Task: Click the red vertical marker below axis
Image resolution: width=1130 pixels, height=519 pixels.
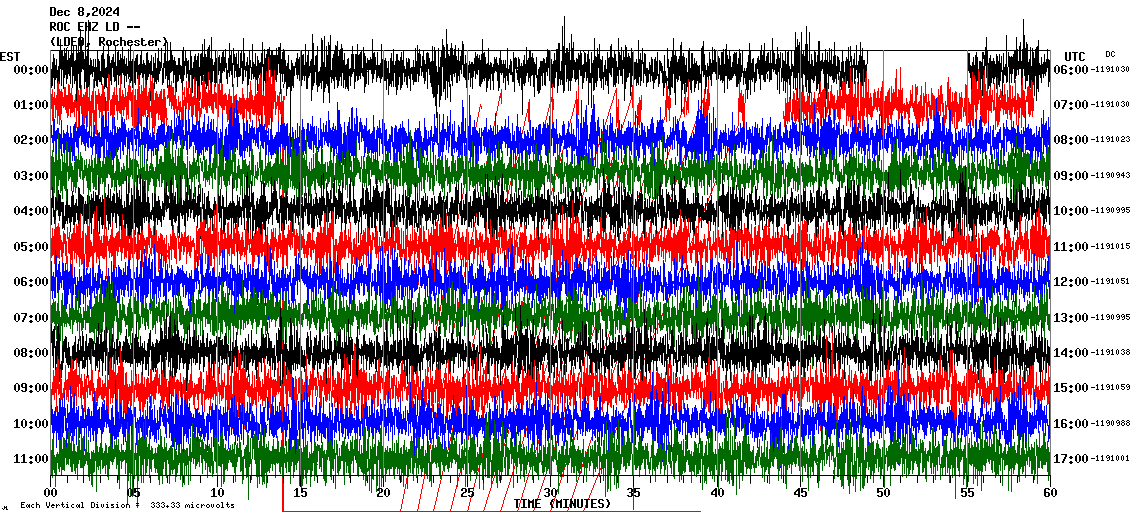Action: (x=283, y=498)
